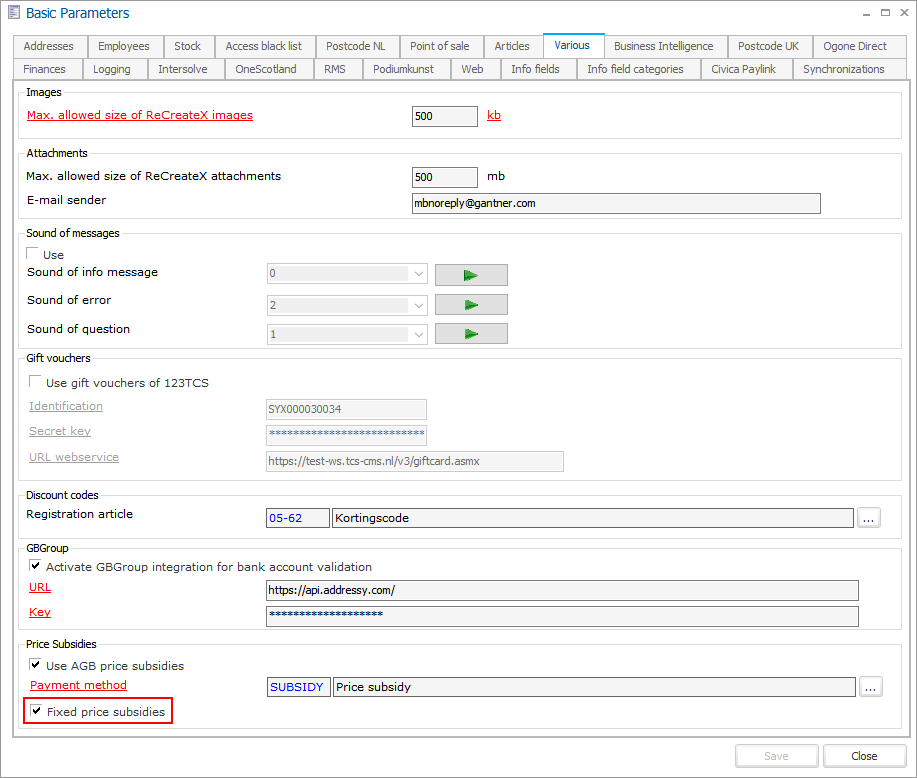Open the Point of sale tab
The height and width of the screenshot is (778, 917).
click(x=439, y=46)
